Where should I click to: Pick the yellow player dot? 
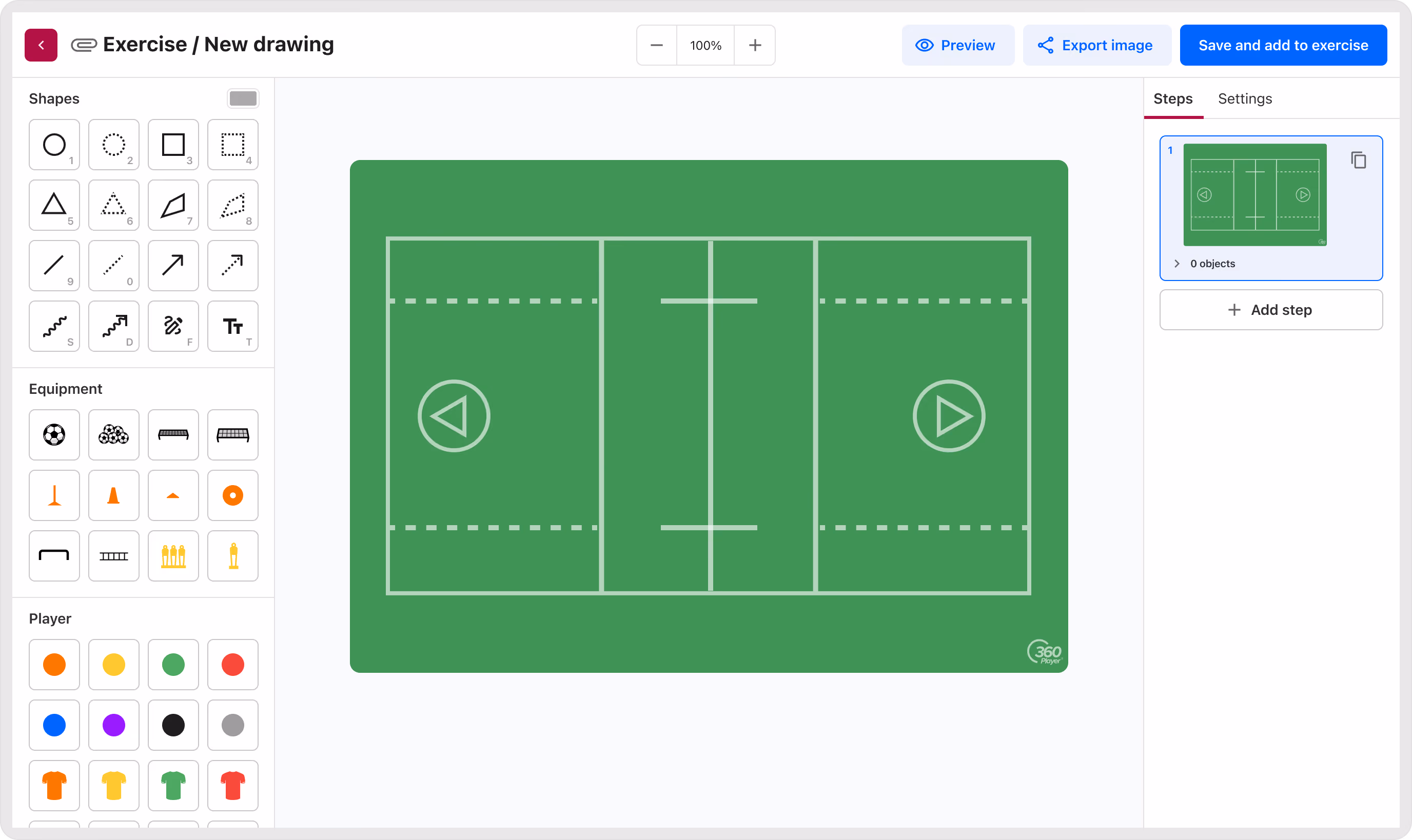tap(114, 665)
